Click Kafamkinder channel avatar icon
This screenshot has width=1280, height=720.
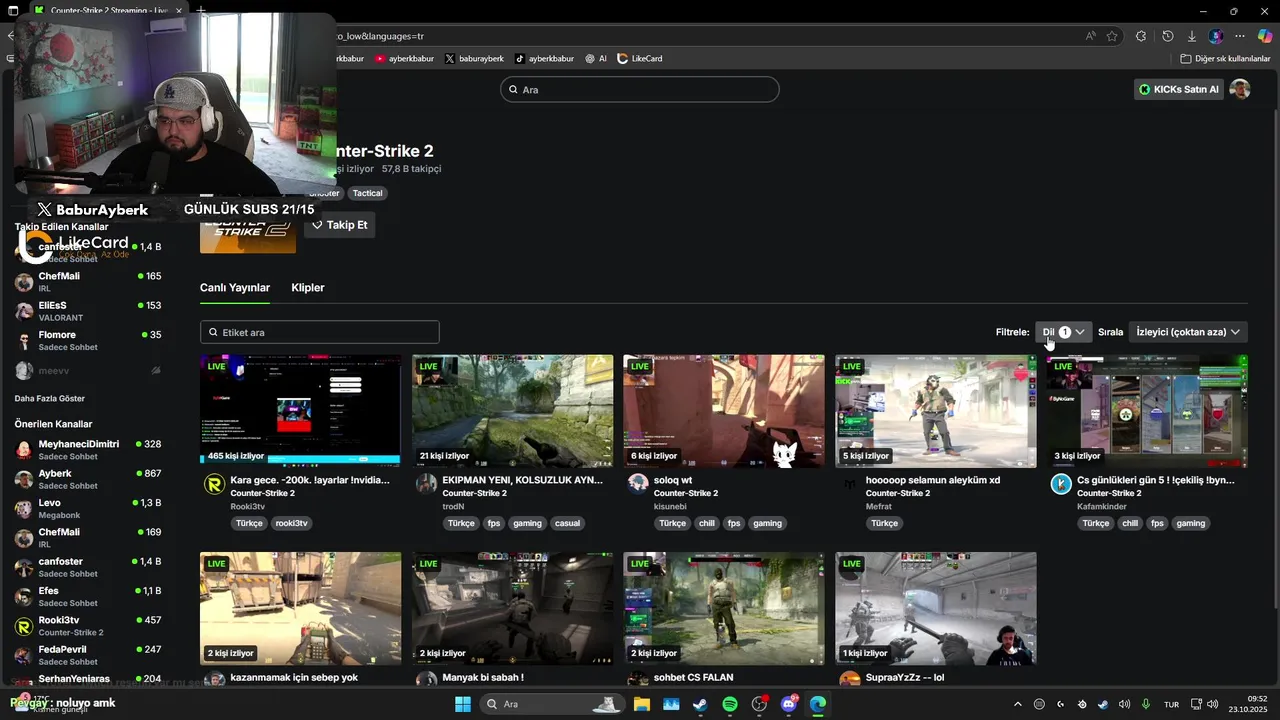[1061, 485]
